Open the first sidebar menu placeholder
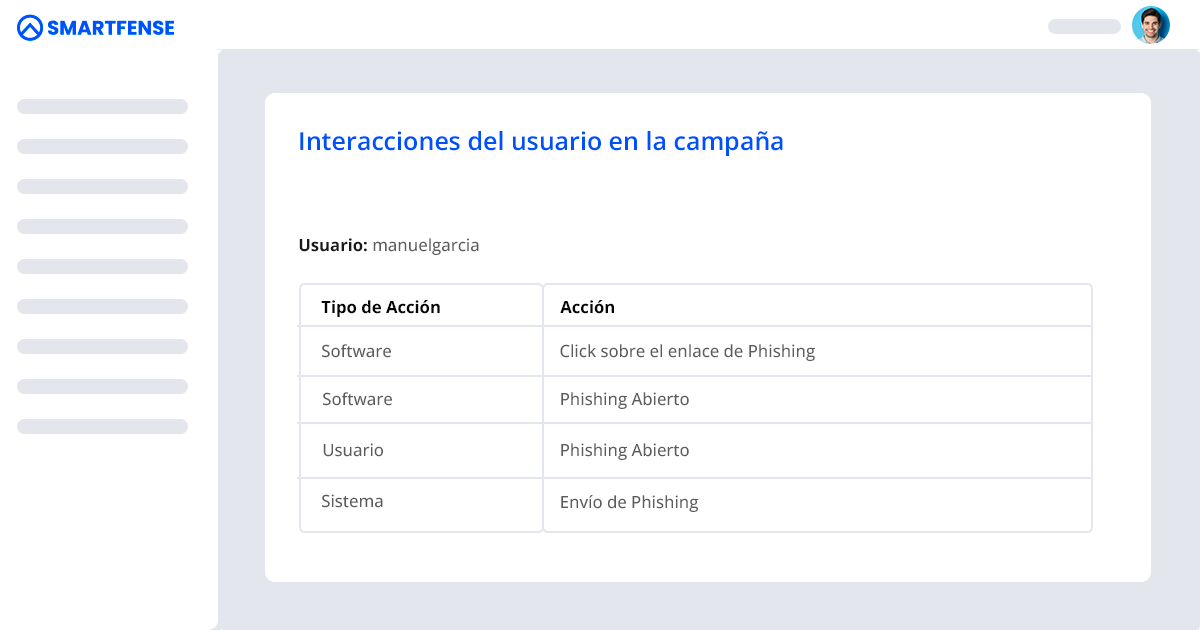 [x=102, y=106]
